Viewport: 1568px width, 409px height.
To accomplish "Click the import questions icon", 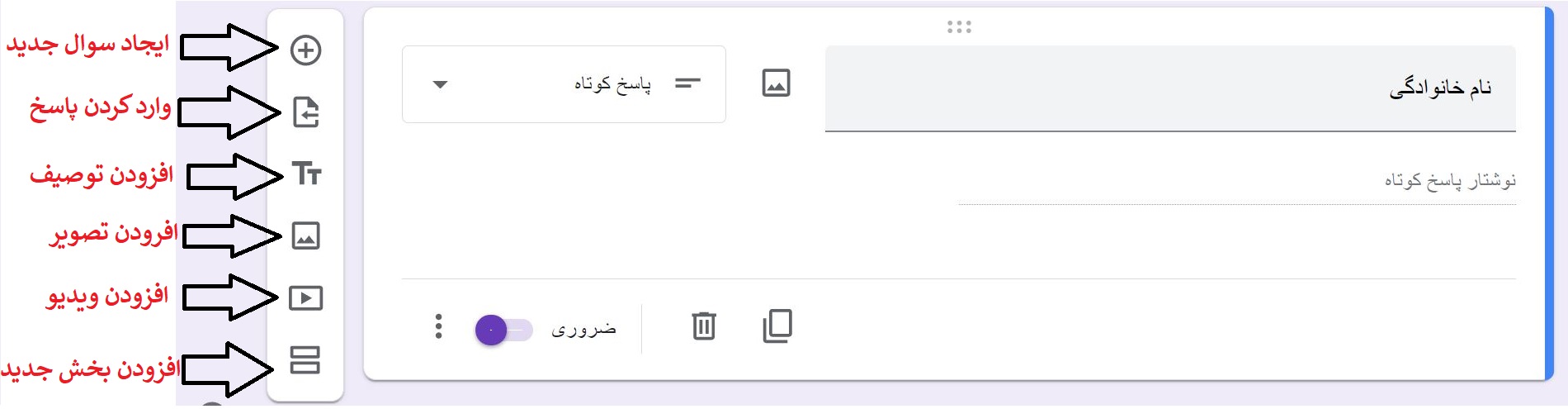I will (x=305, y=112).
